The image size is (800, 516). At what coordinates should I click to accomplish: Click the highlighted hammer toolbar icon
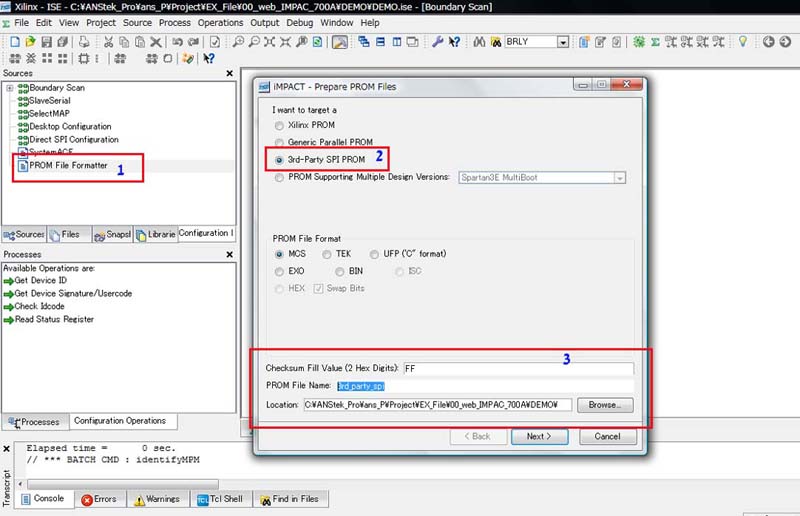tap(340, 42)
